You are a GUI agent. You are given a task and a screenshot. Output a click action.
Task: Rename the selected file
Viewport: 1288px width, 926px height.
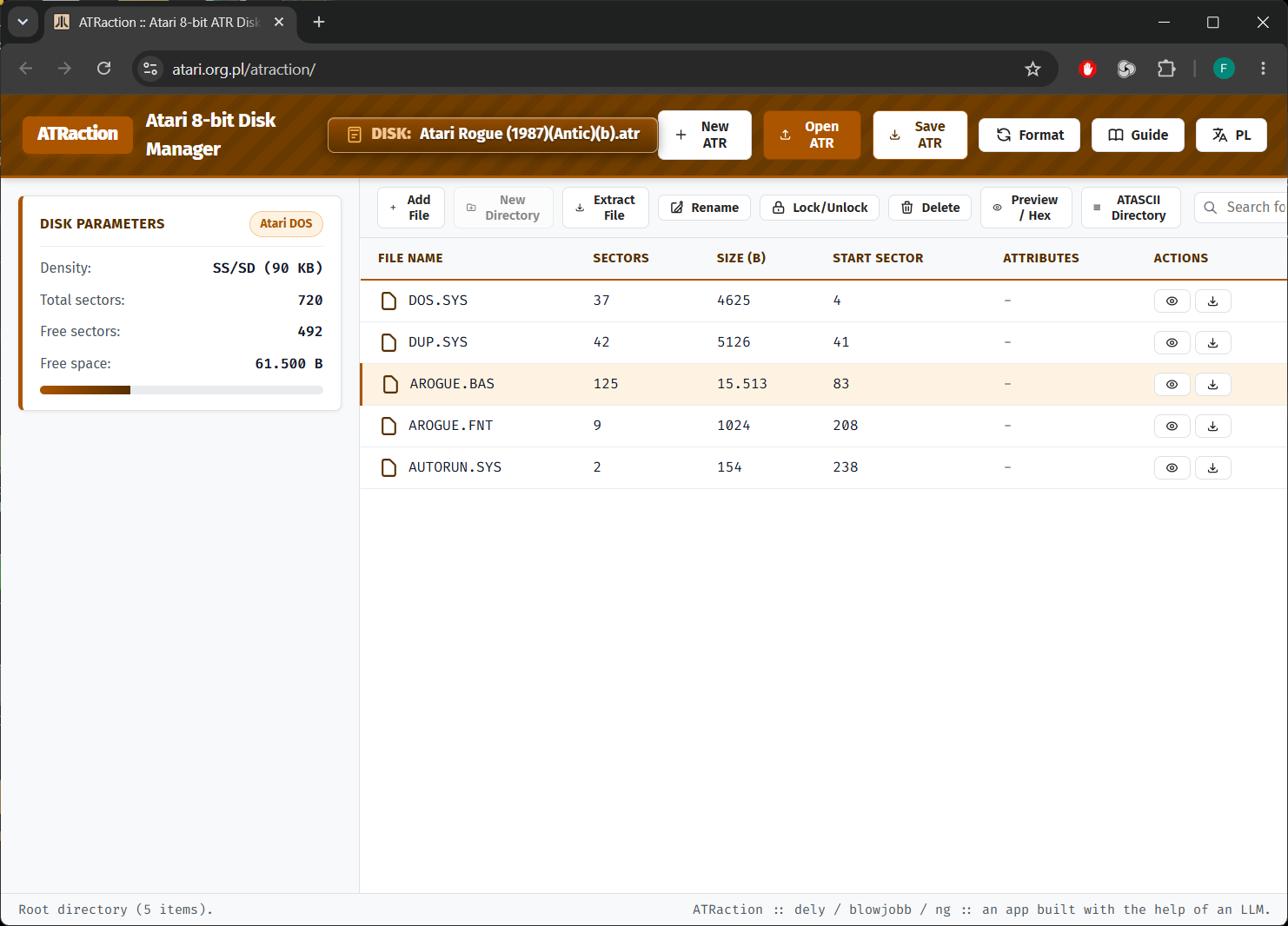tap(704, 208)
